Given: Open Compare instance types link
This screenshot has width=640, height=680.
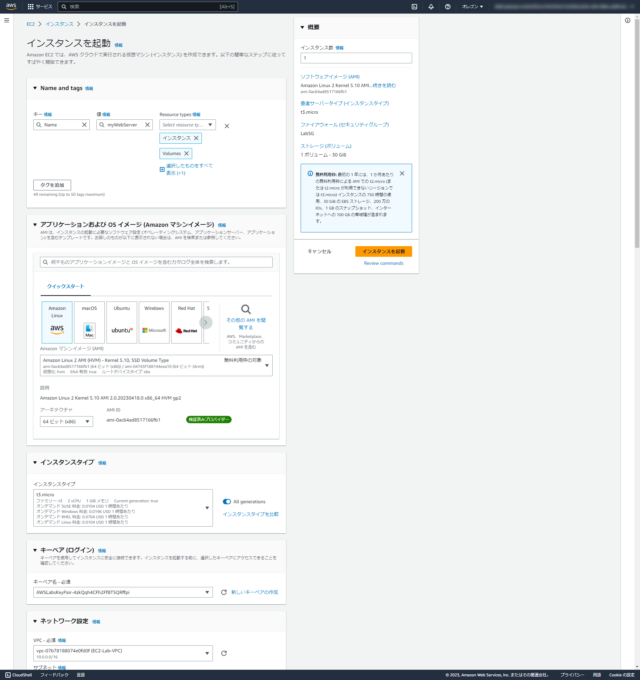Looking at the screenshot, I should pyautogui.click(x=251, y=514).
